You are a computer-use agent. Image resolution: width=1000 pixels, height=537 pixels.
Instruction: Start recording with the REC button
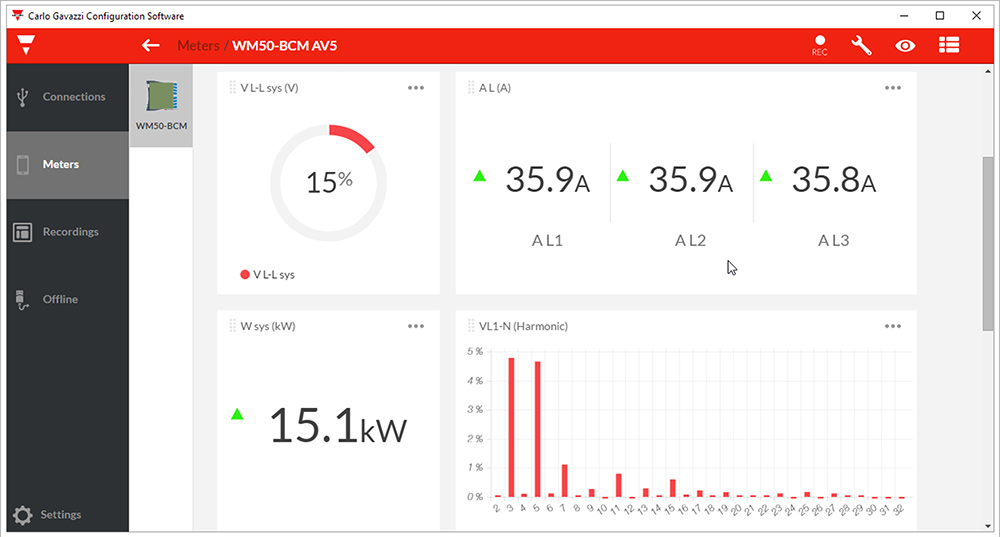[x=820, y=46]
